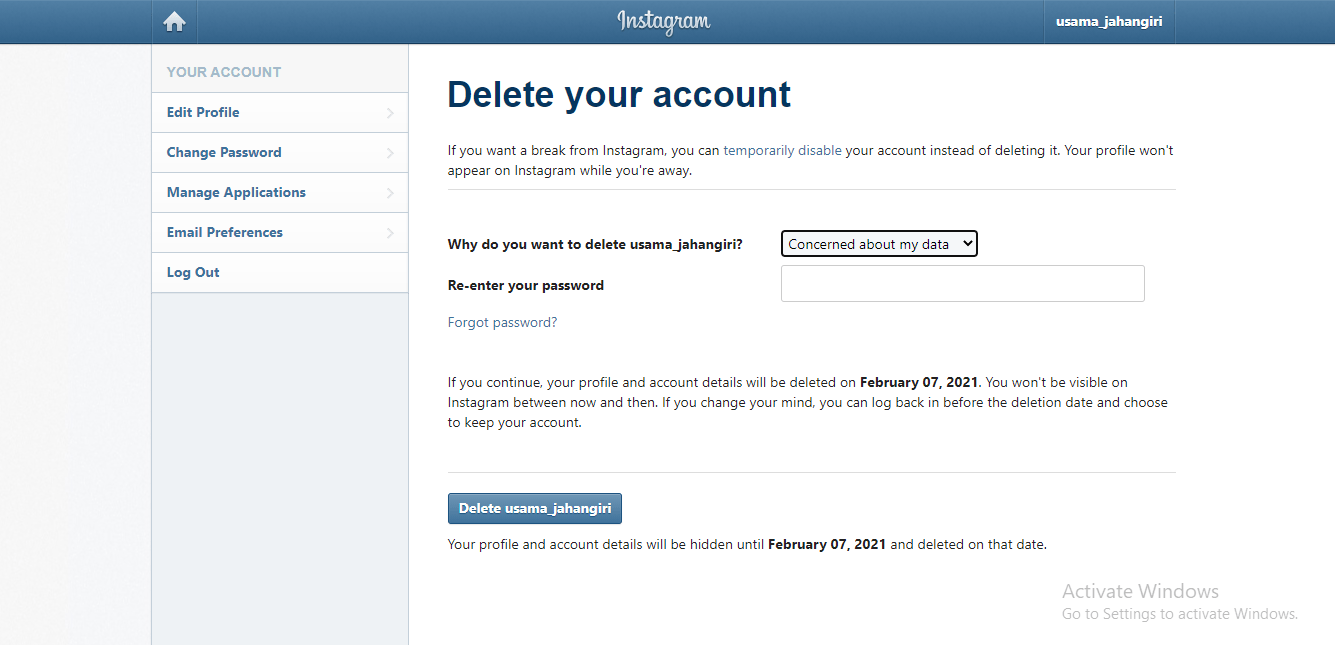The image size is (1335, 645).
Task: Click the Forgot password? link
Action: (x=502, y=323)
